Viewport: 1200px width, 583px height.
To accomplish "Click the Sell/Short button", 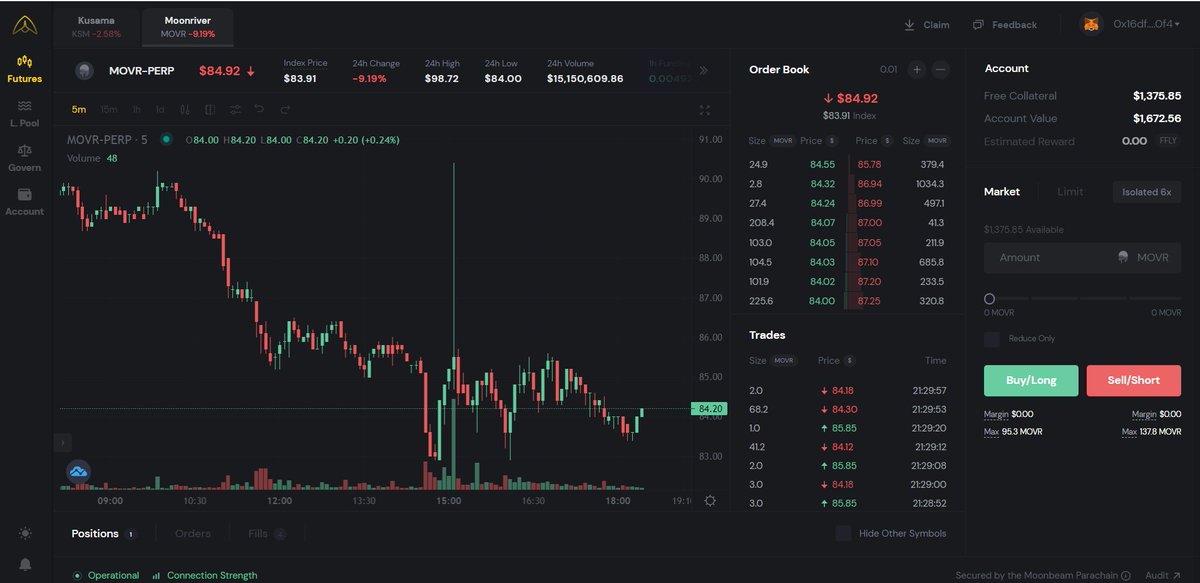I will click(1134, 381).
